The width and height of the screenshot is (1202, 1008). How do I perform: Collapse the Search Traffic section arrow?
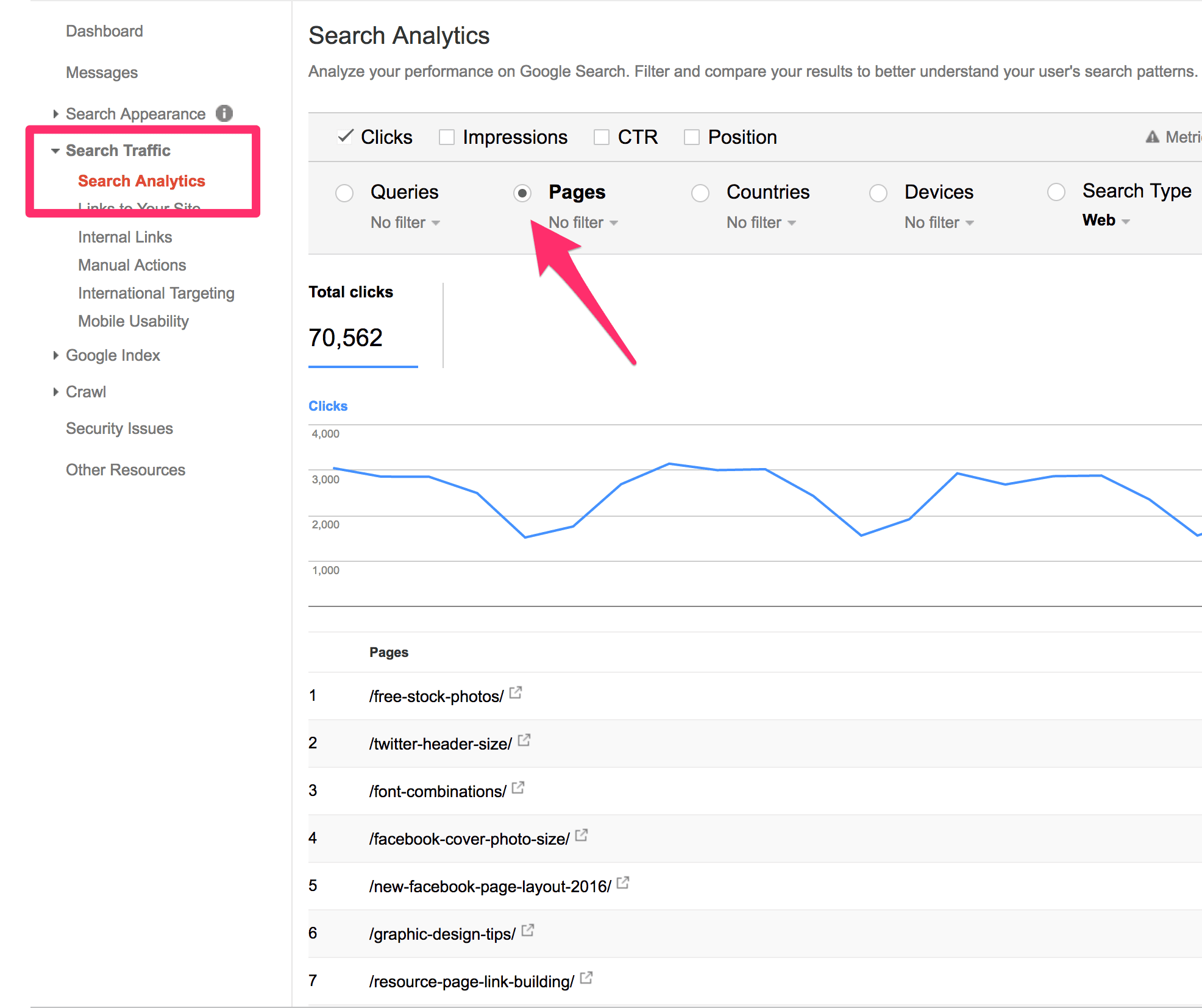point(55,151)
